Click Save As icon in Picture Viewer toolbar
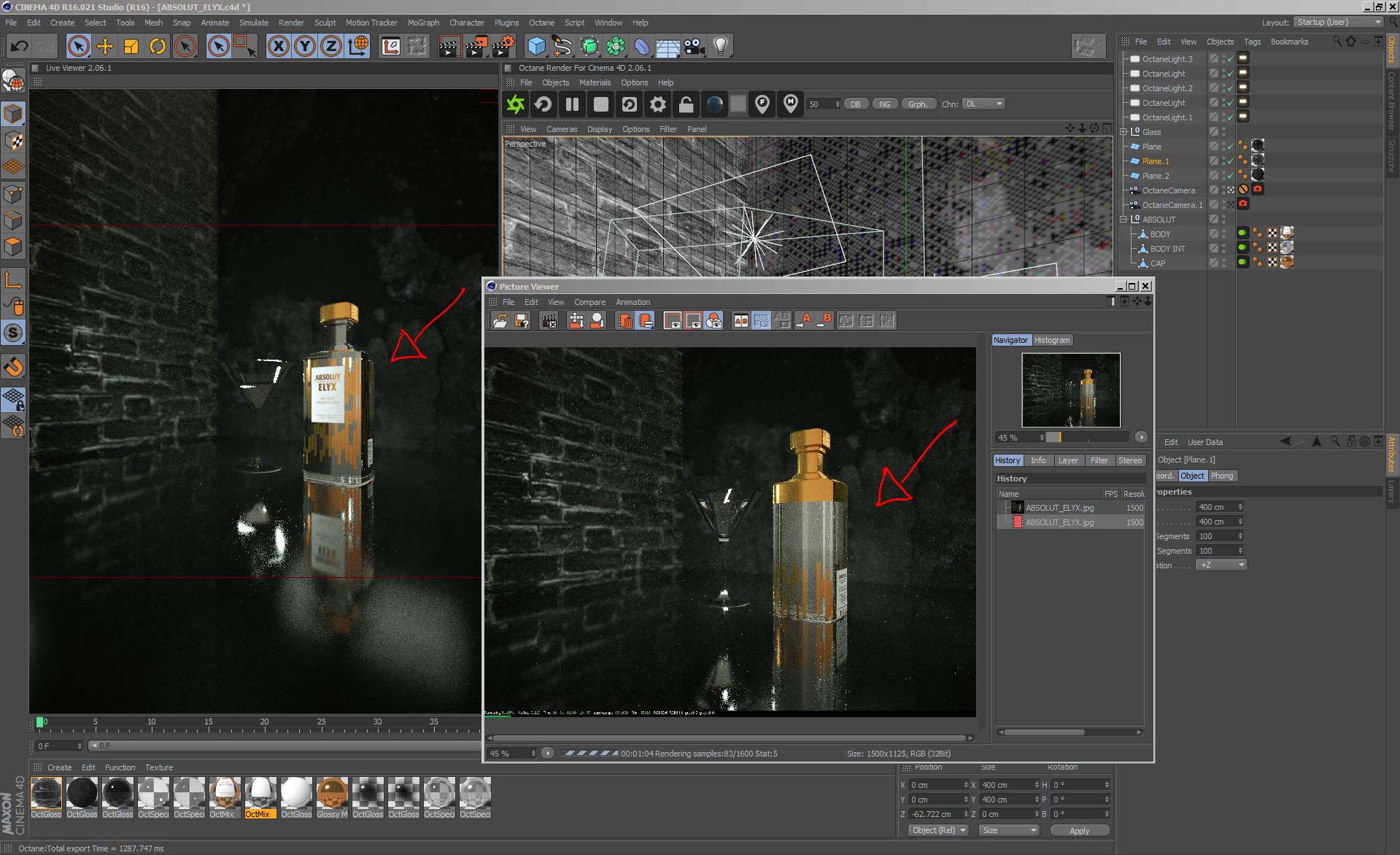The image size is (1400, 855). point(522,320)
